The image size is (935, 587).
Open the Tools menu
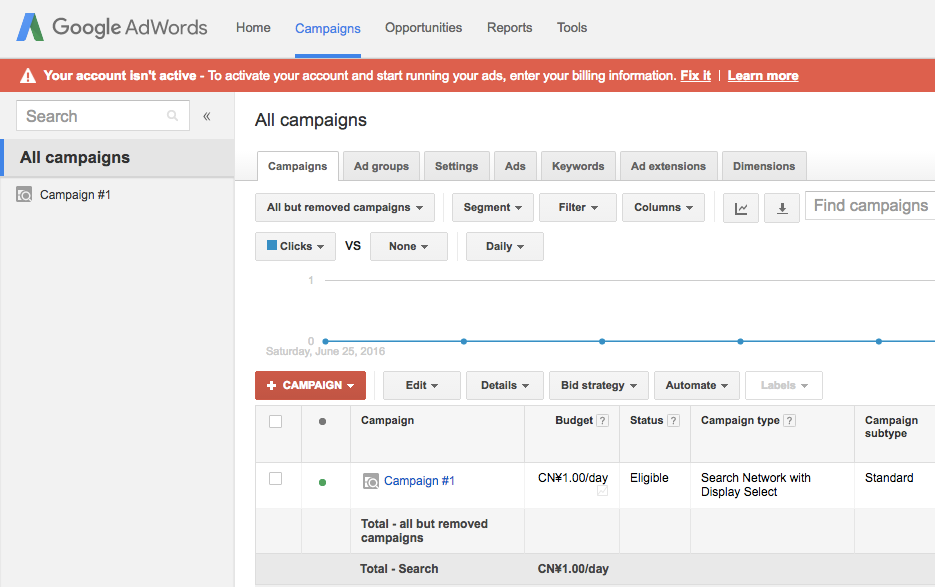[x=572, y=27]
